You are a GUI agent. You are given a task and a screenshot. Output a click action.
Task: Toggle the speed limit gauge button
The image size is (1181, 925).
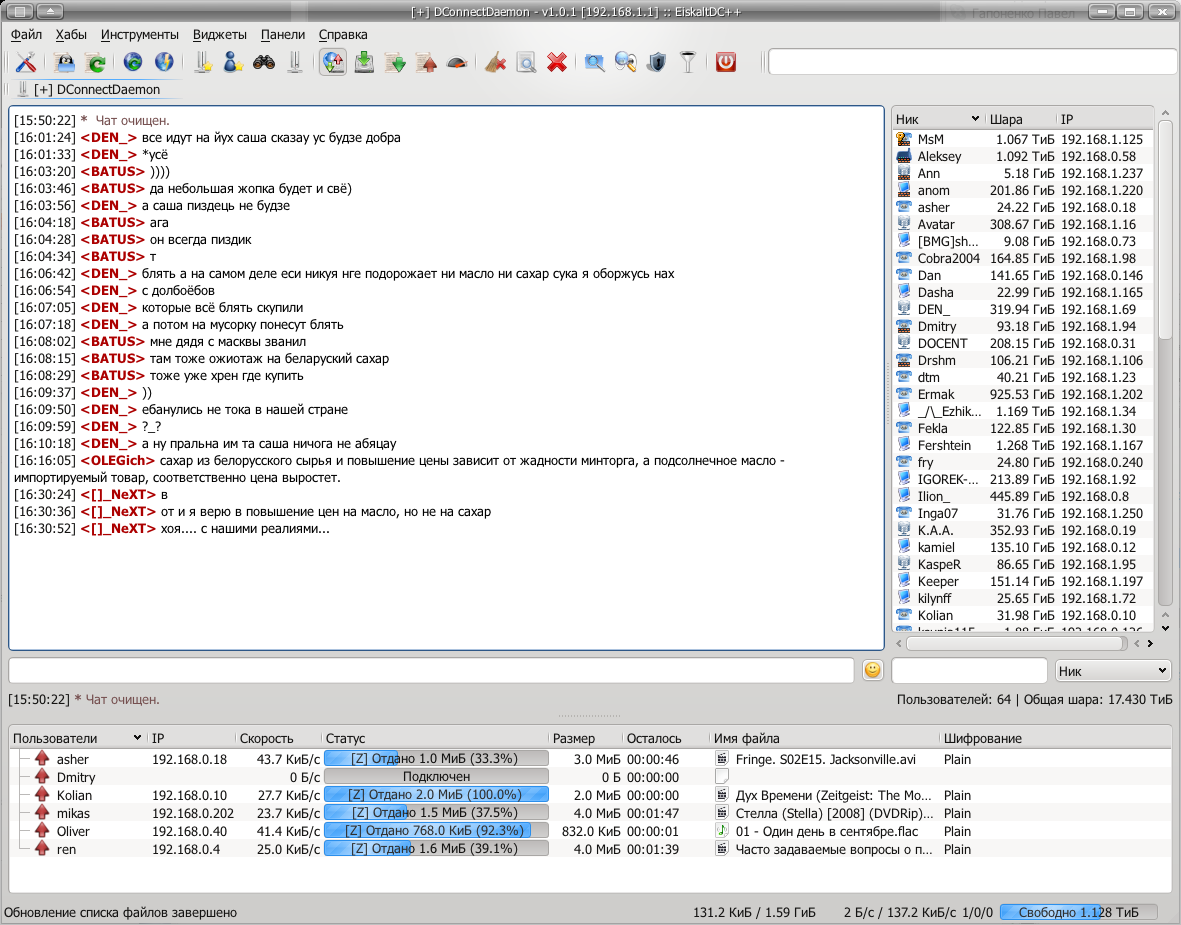click(457, 62)
